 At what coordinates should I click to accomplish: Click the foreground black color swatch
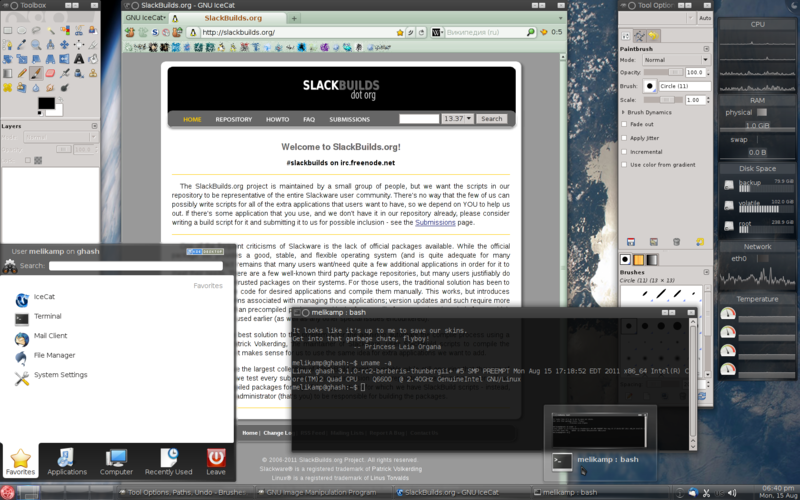tap(46, 103)
